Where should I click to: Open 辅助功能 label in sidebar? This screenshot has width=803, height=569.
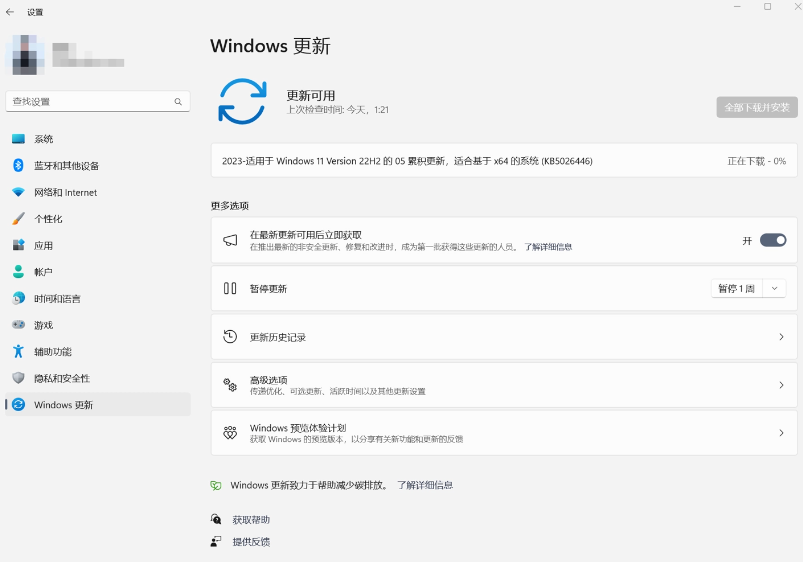53,352
